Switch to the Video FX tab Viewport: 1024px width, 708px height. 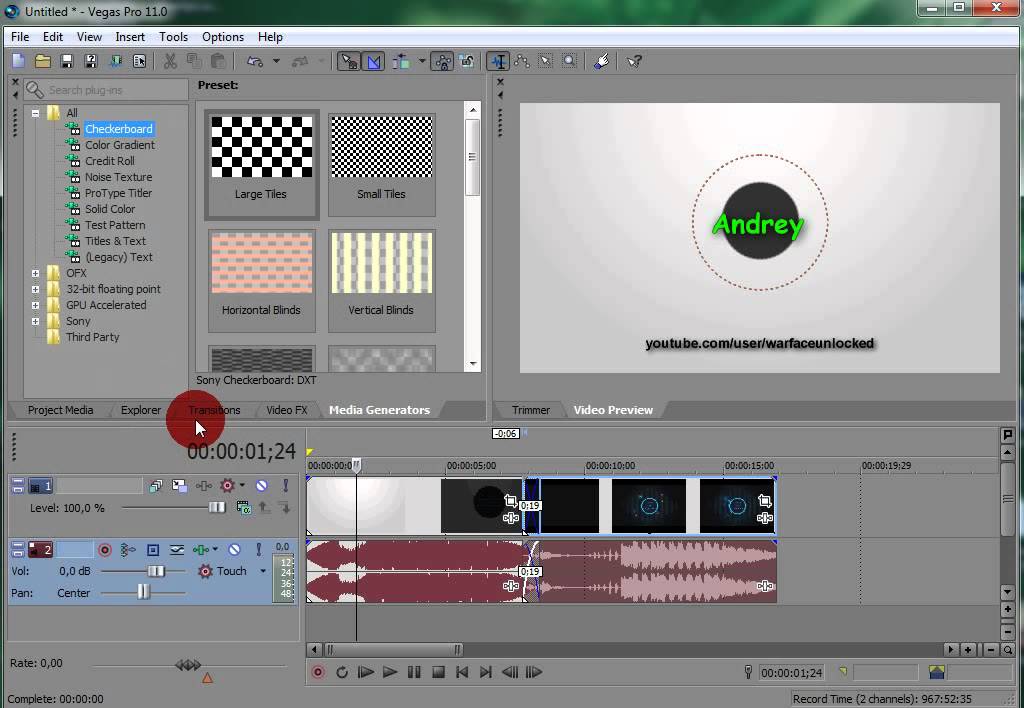(x=286, y=410)
